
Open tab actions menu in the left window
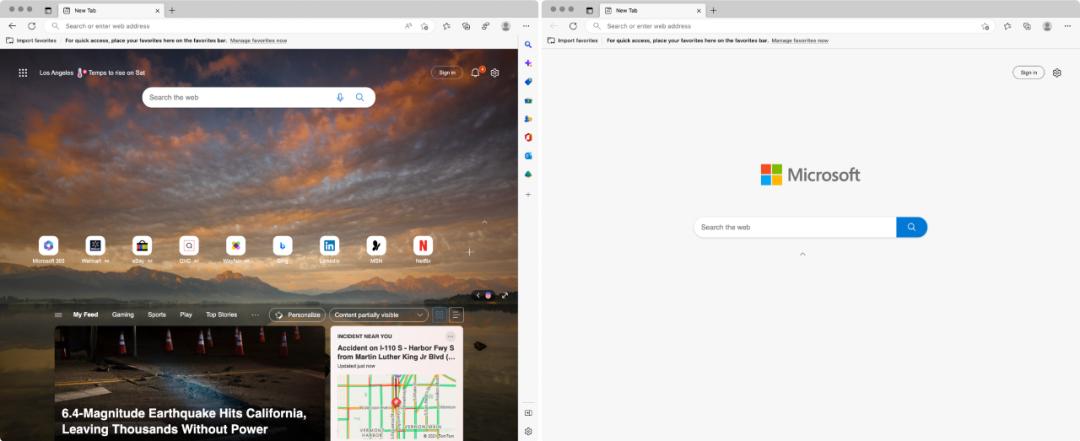point(48,10)
